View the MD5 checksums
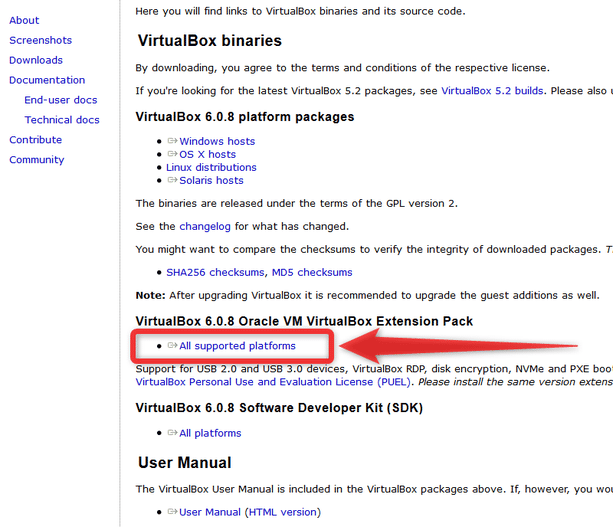 pyautogui.click(x=312, y=272)
